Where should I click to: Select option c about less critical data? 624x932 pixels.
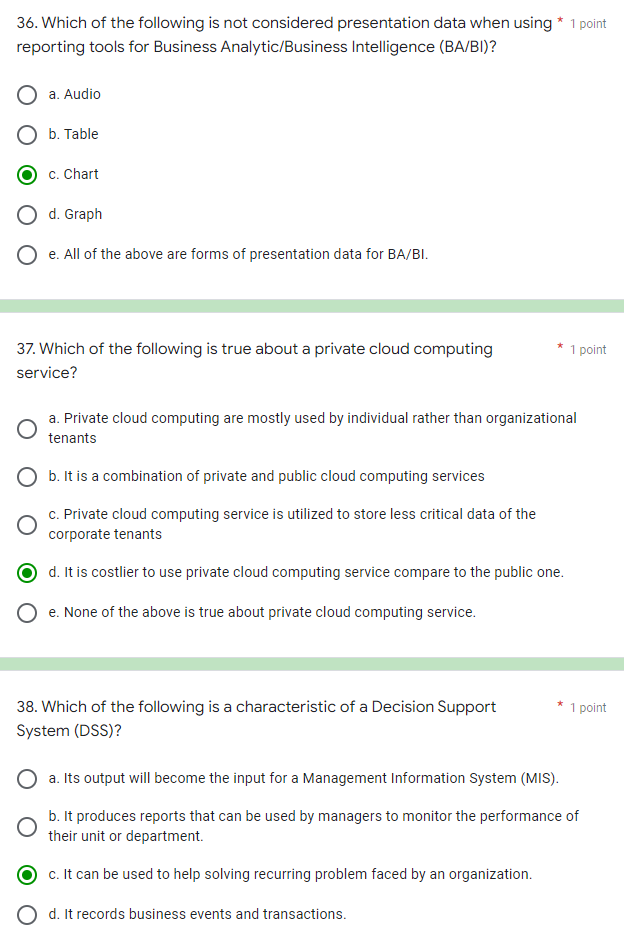(27, 524)
